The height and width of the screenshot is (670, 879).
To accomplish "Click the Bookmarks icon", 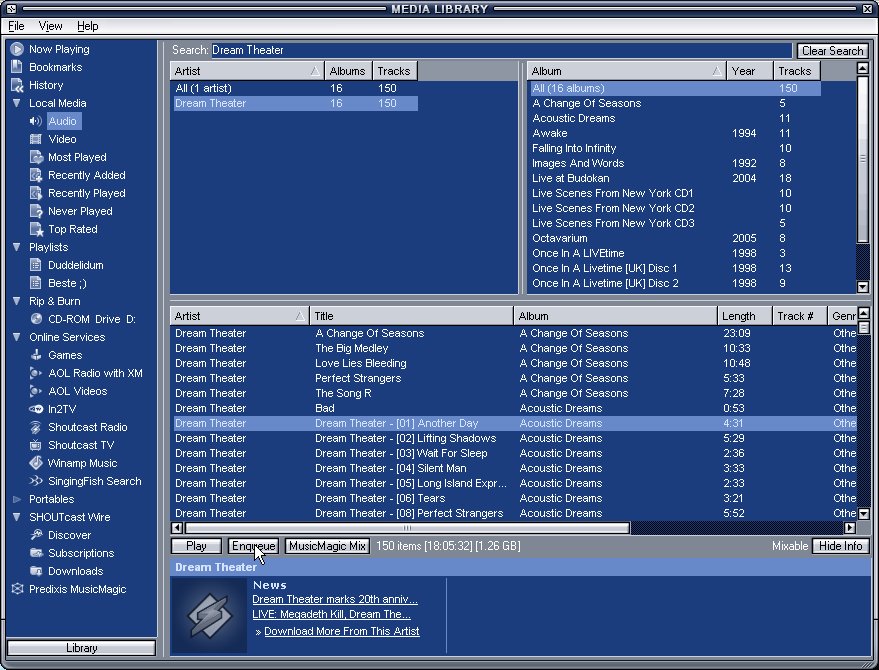I will [x=17, y=67].
